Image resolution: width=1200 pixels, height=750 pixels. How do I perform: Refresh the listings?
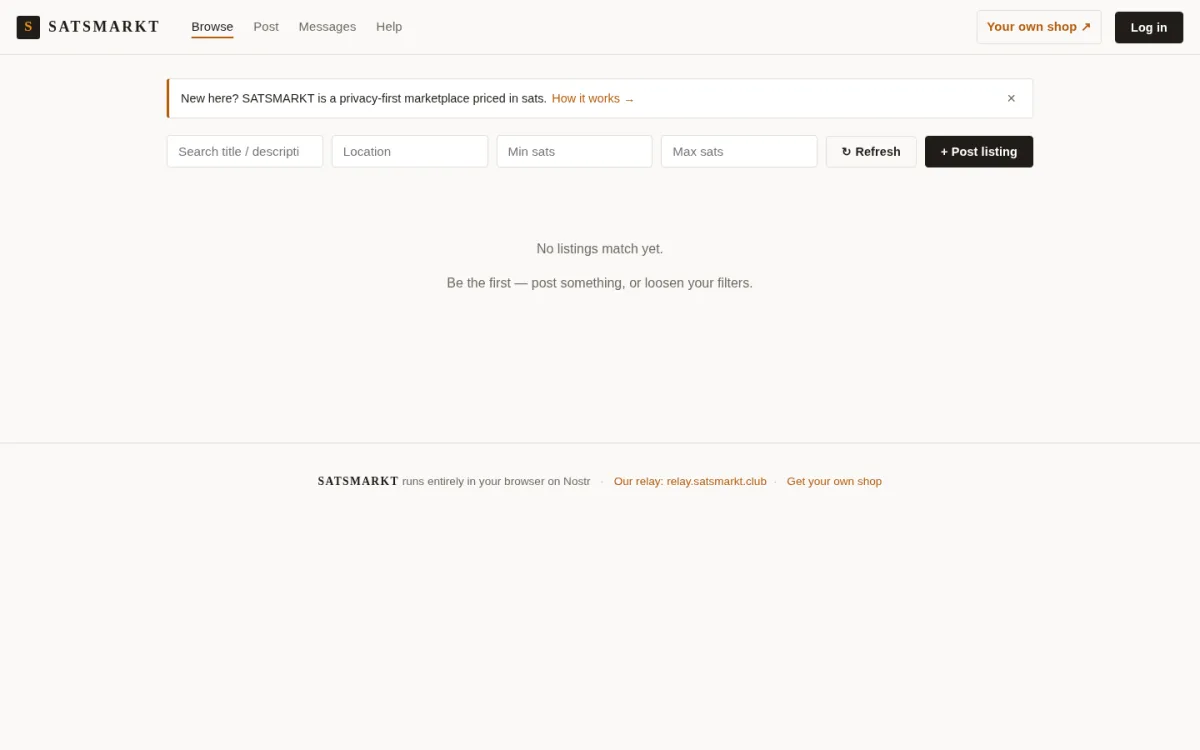[x=871, y=152]
